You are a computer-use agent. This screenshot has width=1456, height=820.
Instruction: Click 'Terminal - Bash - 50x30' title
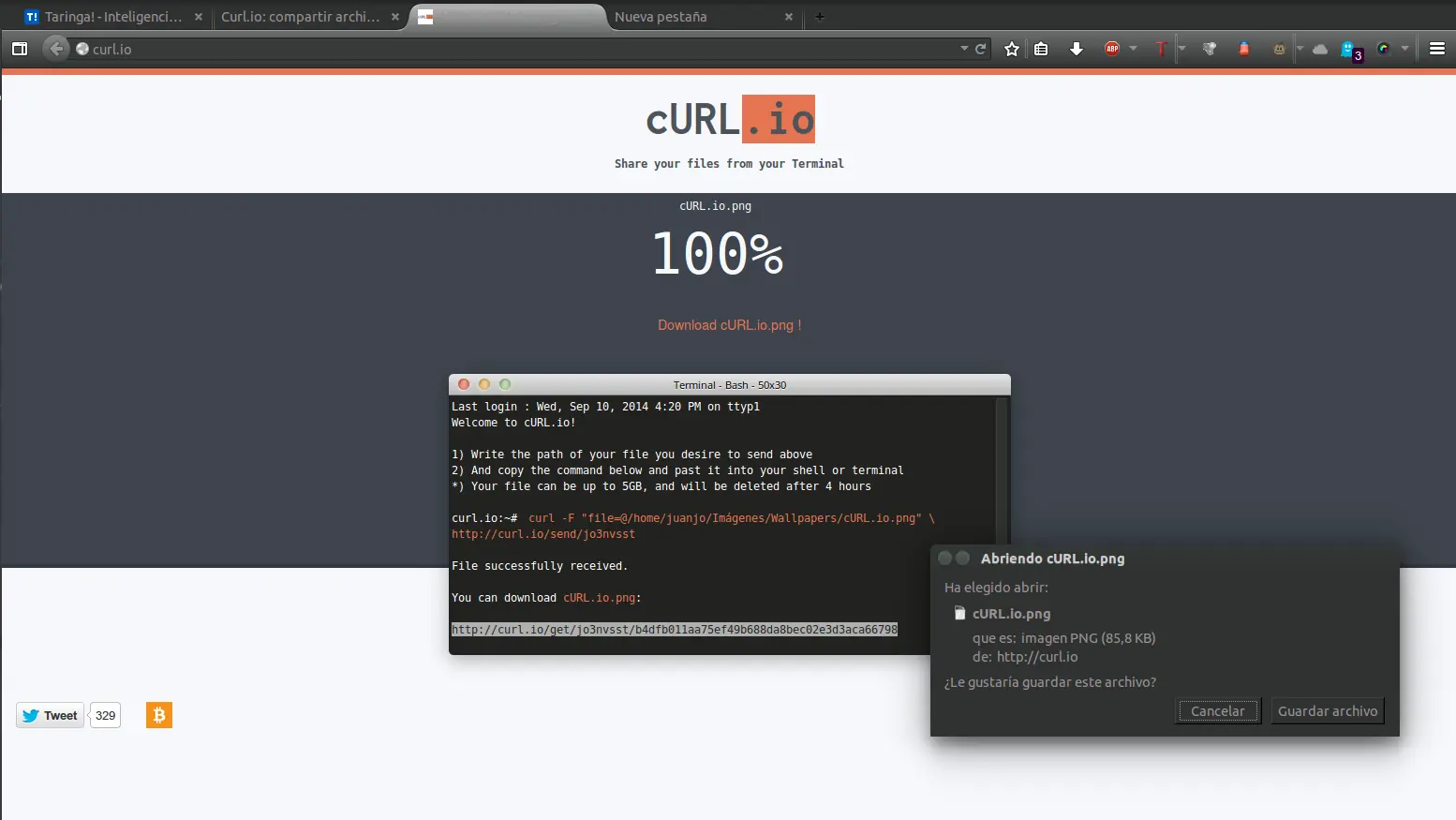tap(730, 385)
